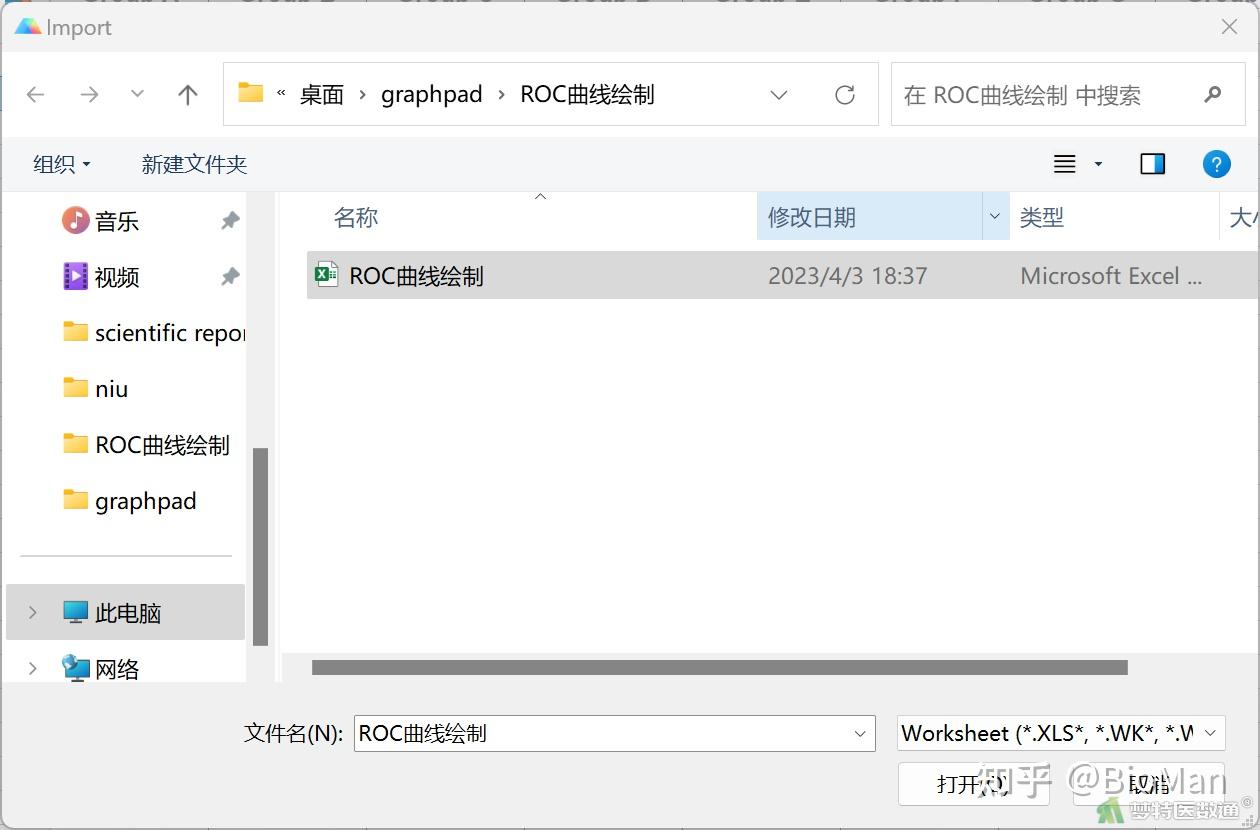
Task: Navigate back with the back arrow
Action: coord(35,93)
